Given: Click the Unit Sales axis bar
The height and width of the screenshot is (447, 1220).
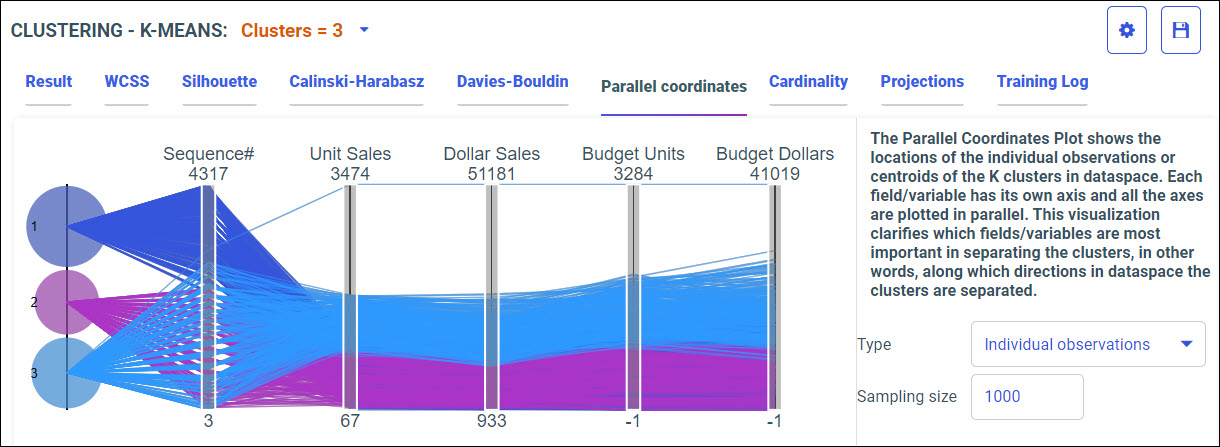Looking at the screenshot, I should tap(350, 296).
